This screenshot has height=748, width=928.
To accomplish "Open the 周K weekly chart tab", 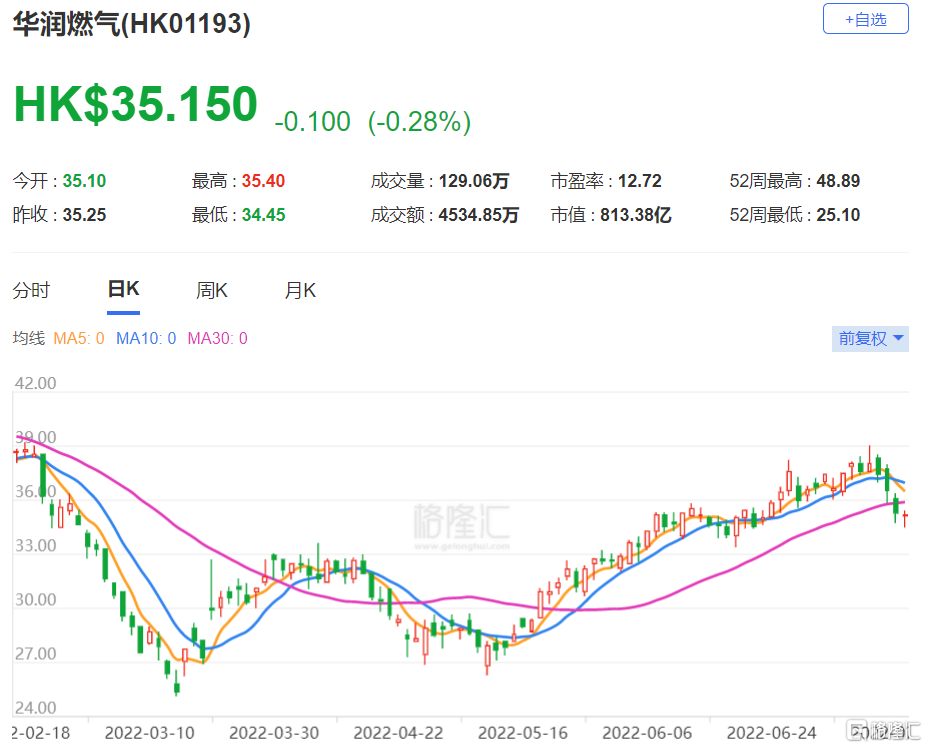I will [x=211, y=291].
